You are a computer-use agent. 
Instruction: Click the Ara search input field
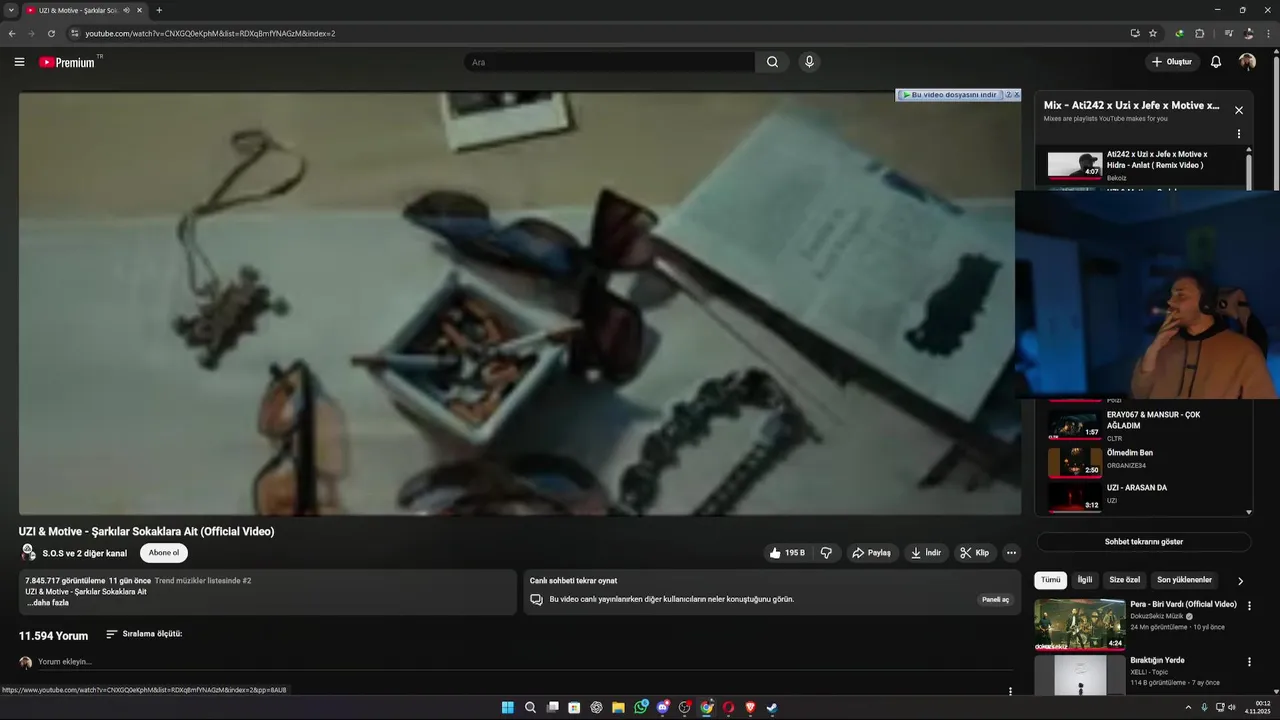coord(610,62)
